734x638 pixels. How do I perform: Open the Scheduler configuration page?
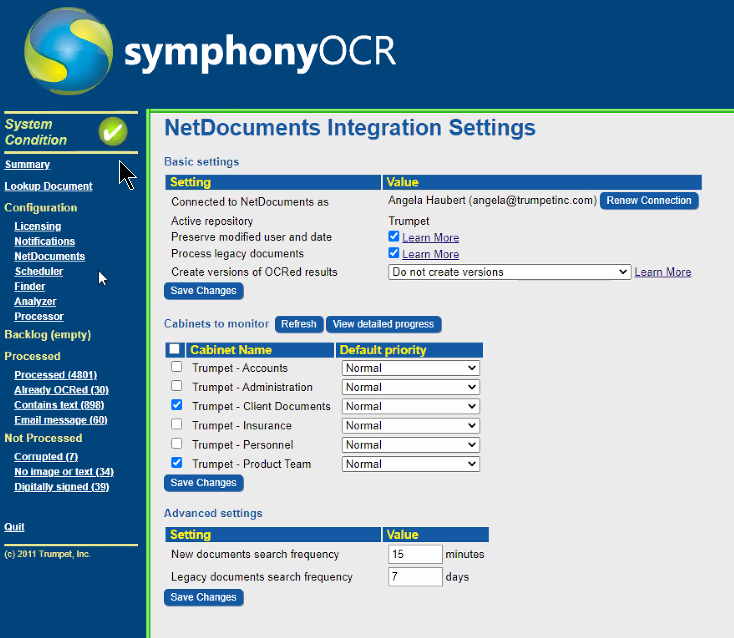(x=39, y=271)
